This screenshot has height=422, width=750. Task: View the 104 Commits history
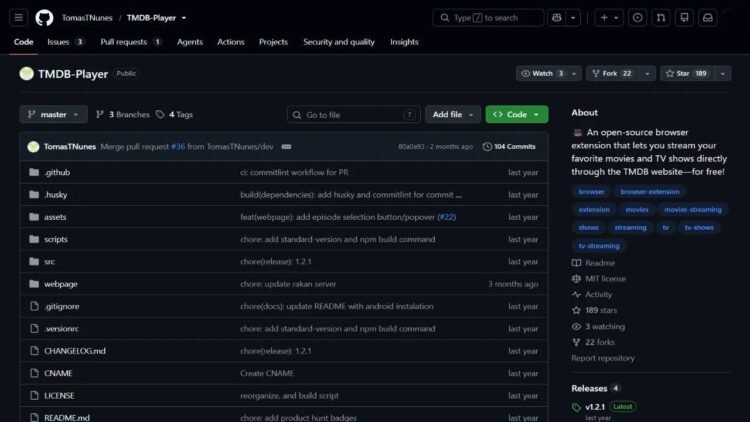point(509,146)
